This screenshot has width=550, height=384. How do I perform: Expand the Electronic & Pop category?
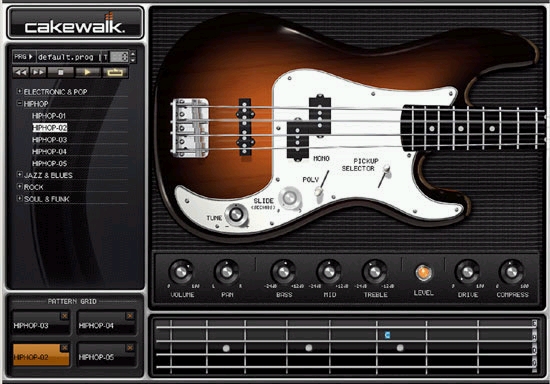pyautogui.click(x=20, y=91)
